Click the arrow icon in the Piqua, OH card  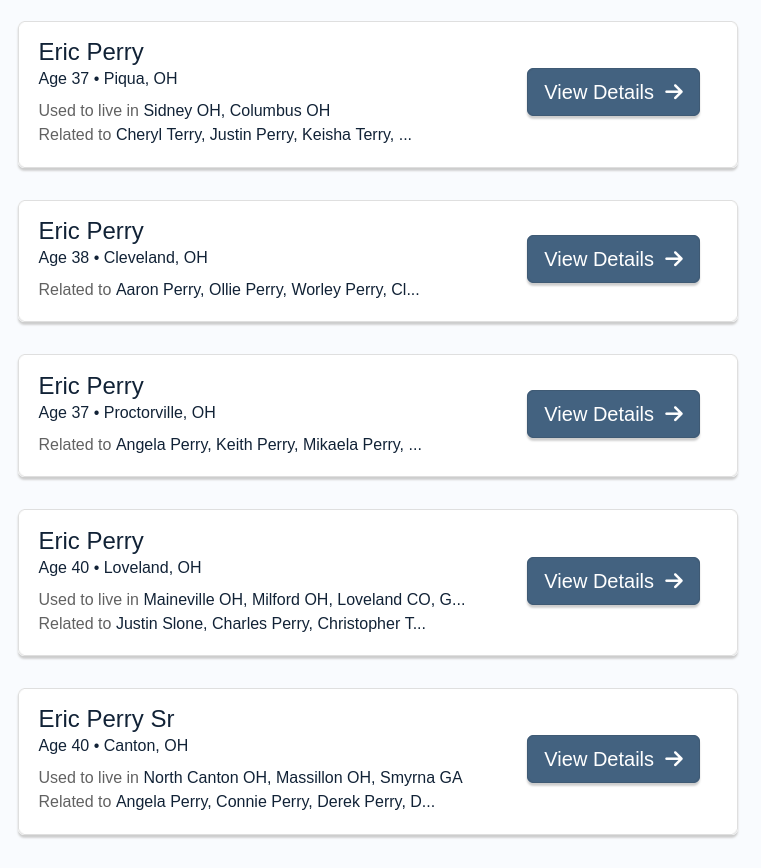pyautogui.click(x=674, y=92)
